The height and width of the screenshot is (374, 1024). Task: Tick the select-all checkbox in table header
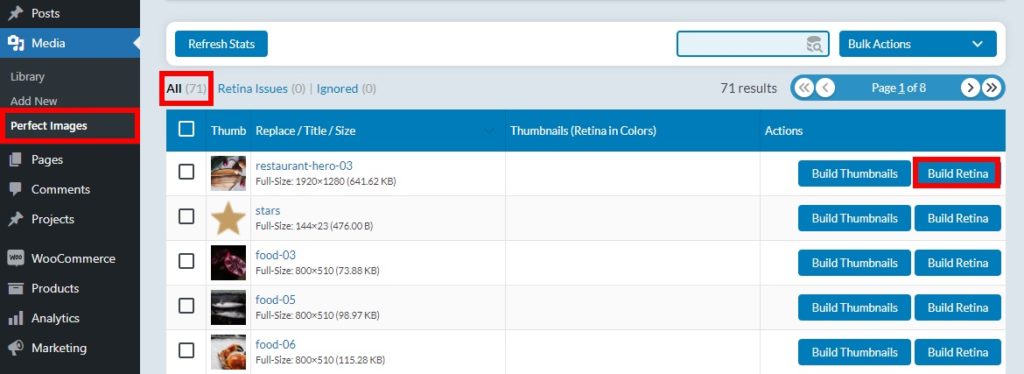pos(186,129)
